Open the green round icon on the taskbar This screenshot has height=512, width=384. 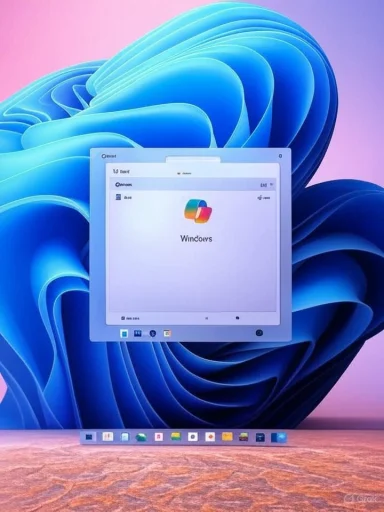point(142,437)
